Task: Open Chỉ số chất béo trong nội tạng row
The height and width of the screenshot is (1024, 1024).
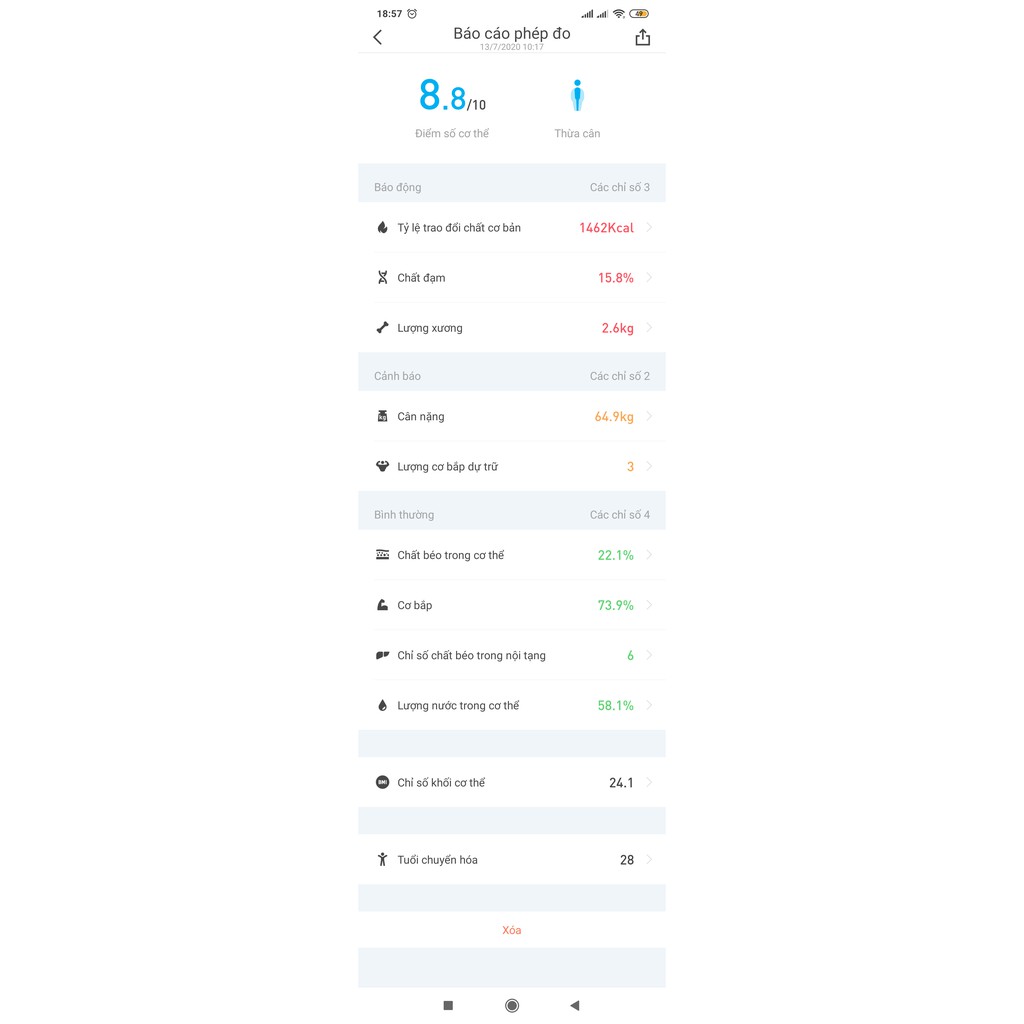Action: [x=512, y=655]
